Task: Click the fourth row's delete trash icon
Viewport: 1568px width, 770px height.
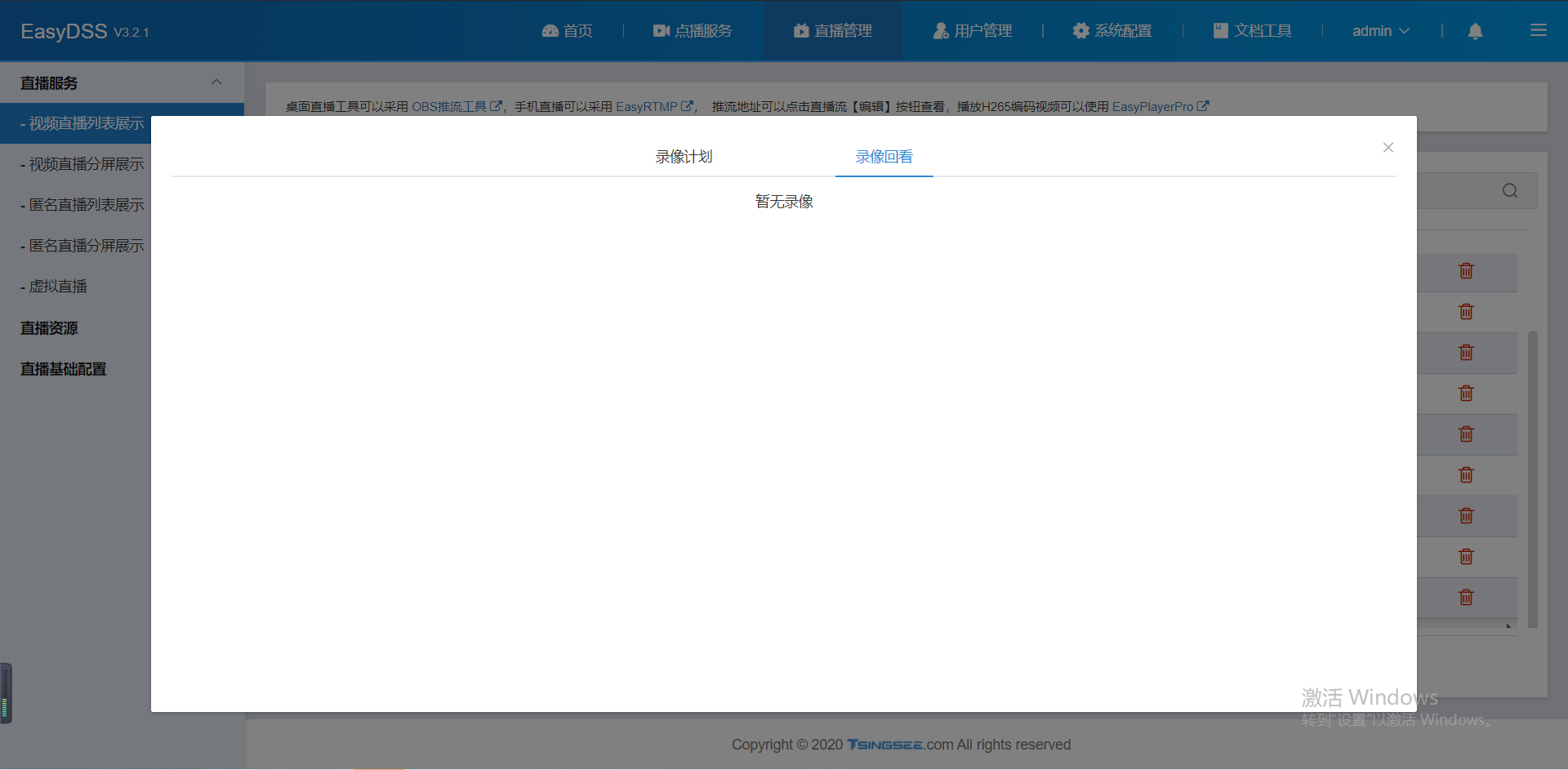Action: click(x=1466, y=393)
